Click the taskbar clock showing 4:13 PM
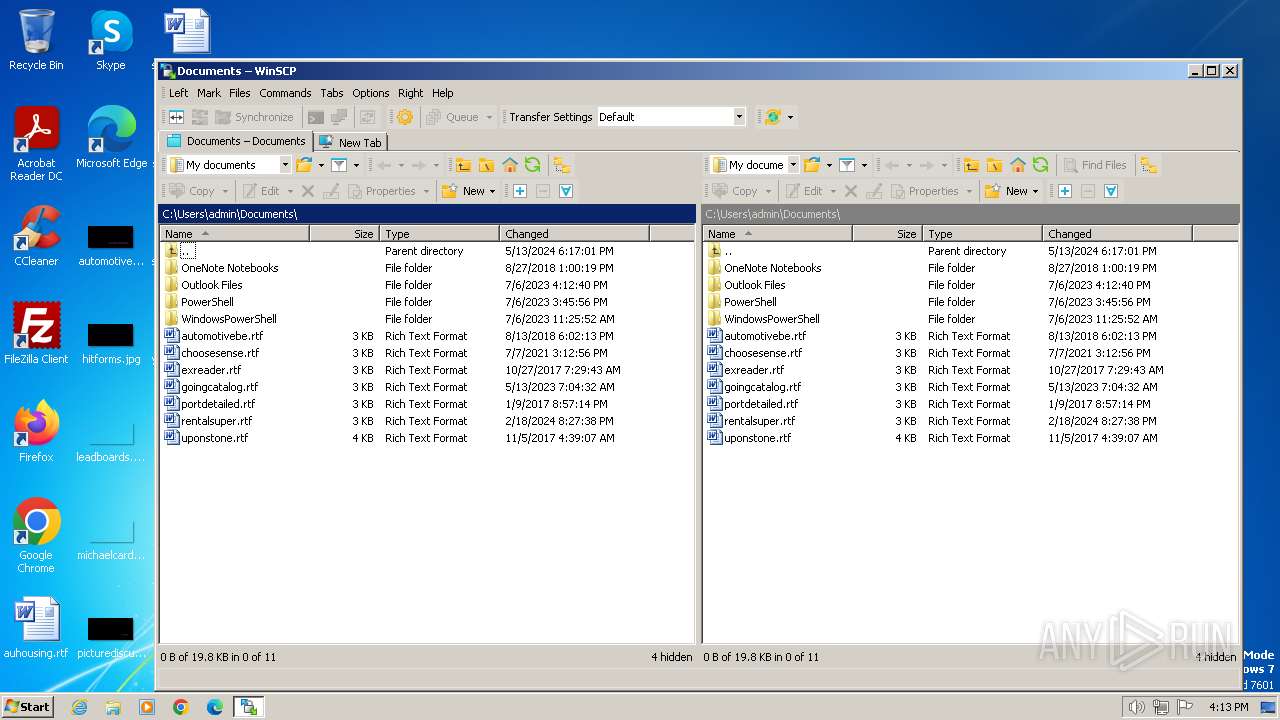Screen dimensions: 1280x720 pos(1228,707)
